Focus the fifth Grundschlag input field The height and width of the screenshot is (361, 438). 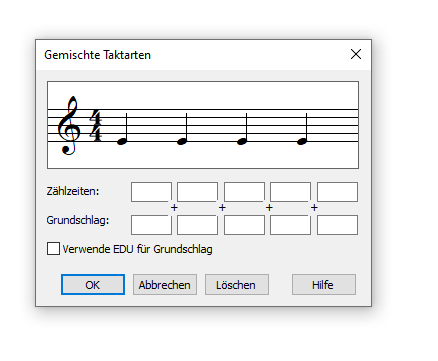point(337,225)
